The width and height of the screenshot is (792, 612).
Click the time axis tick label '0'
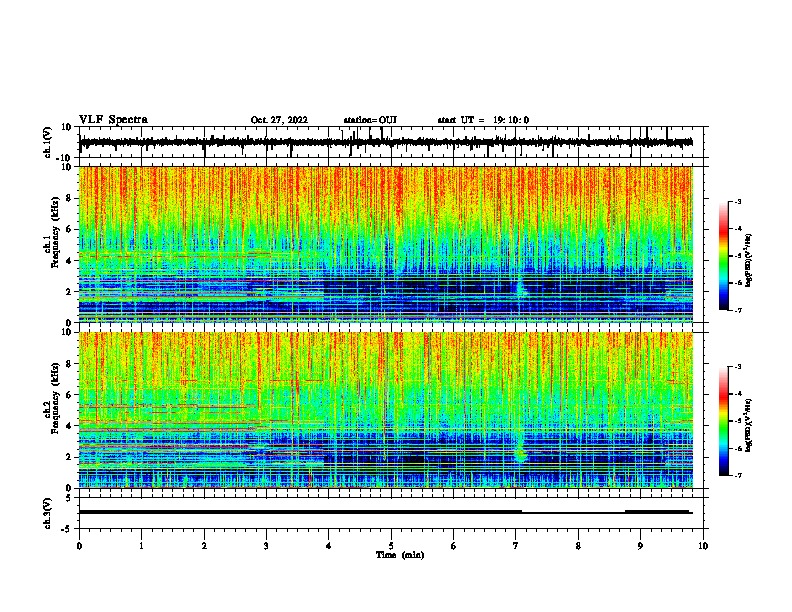point(79,546)
